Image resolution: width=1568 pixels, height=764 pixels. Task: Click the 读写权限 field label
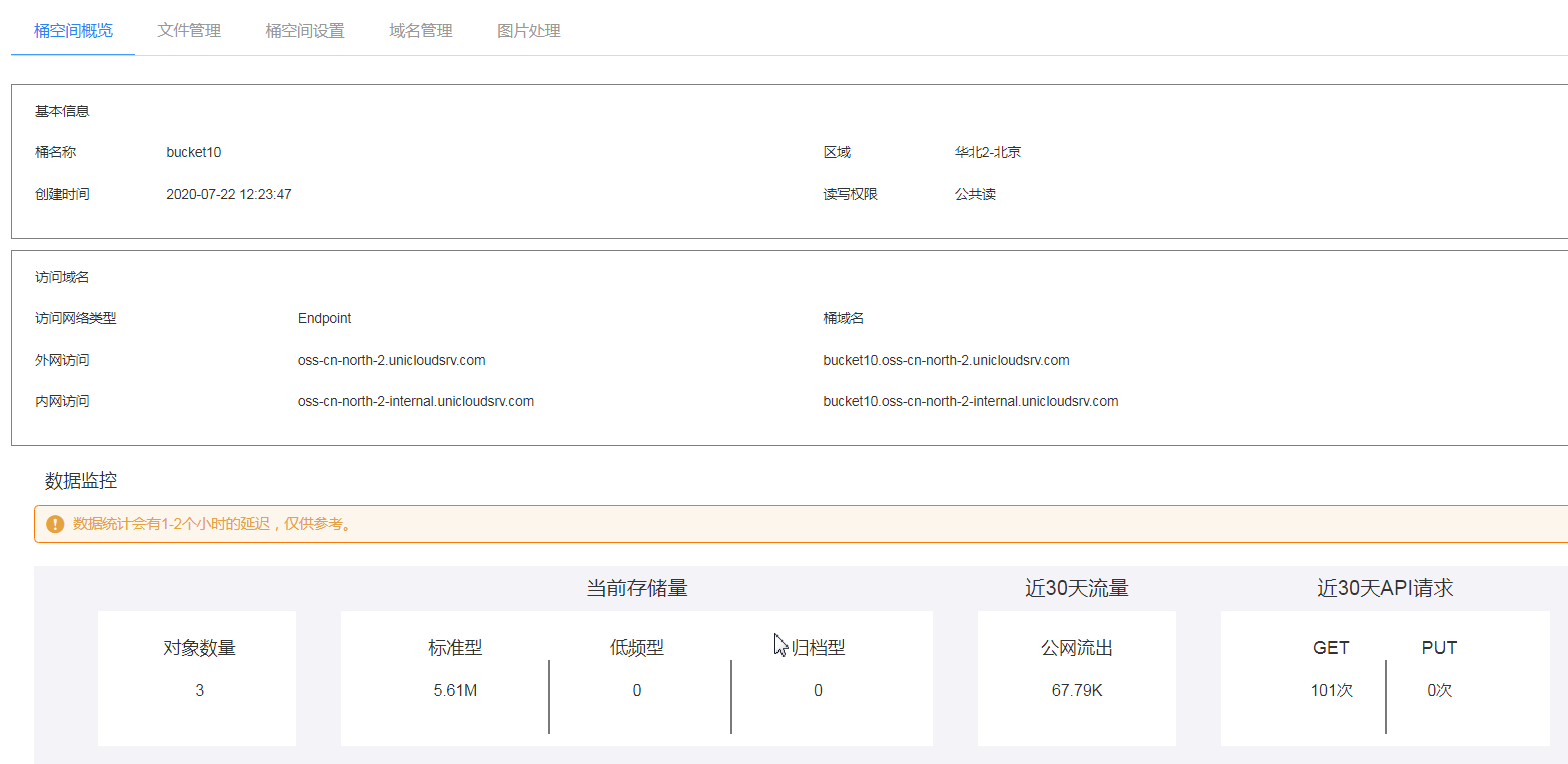(x=851, y=194)
